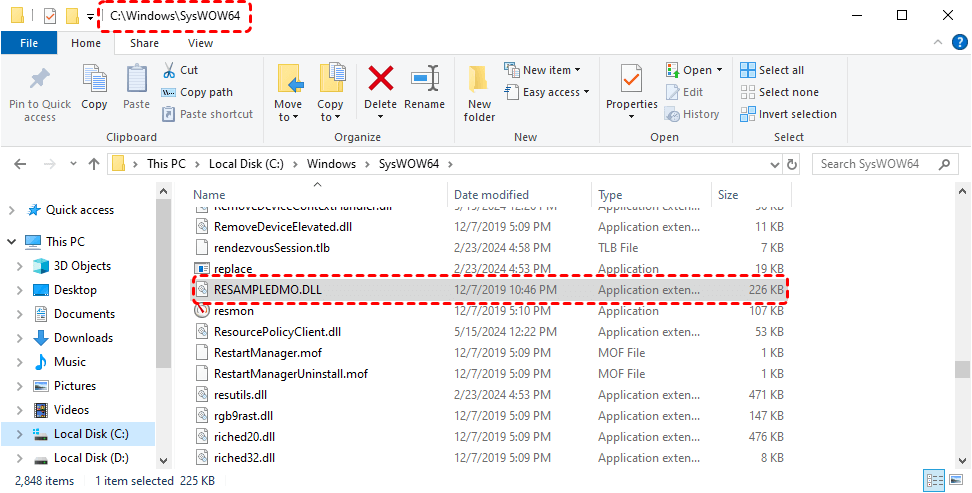Expand Quick access in navigation pane
Viewport: 972px width, 493px height.
[x=12, y=210]
